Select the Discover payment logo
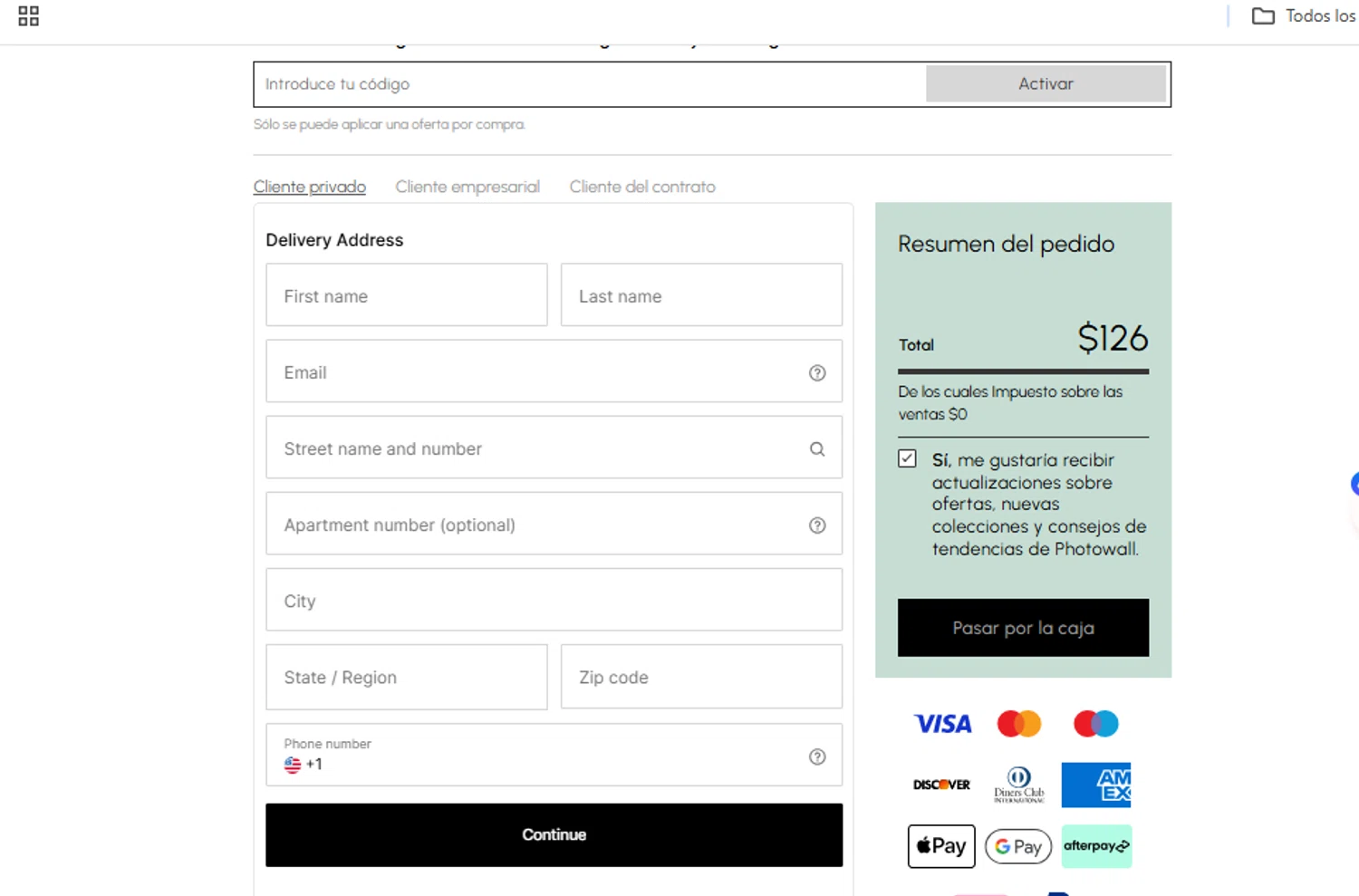This screenshot has width=1359, height=896. coord(941,785)
